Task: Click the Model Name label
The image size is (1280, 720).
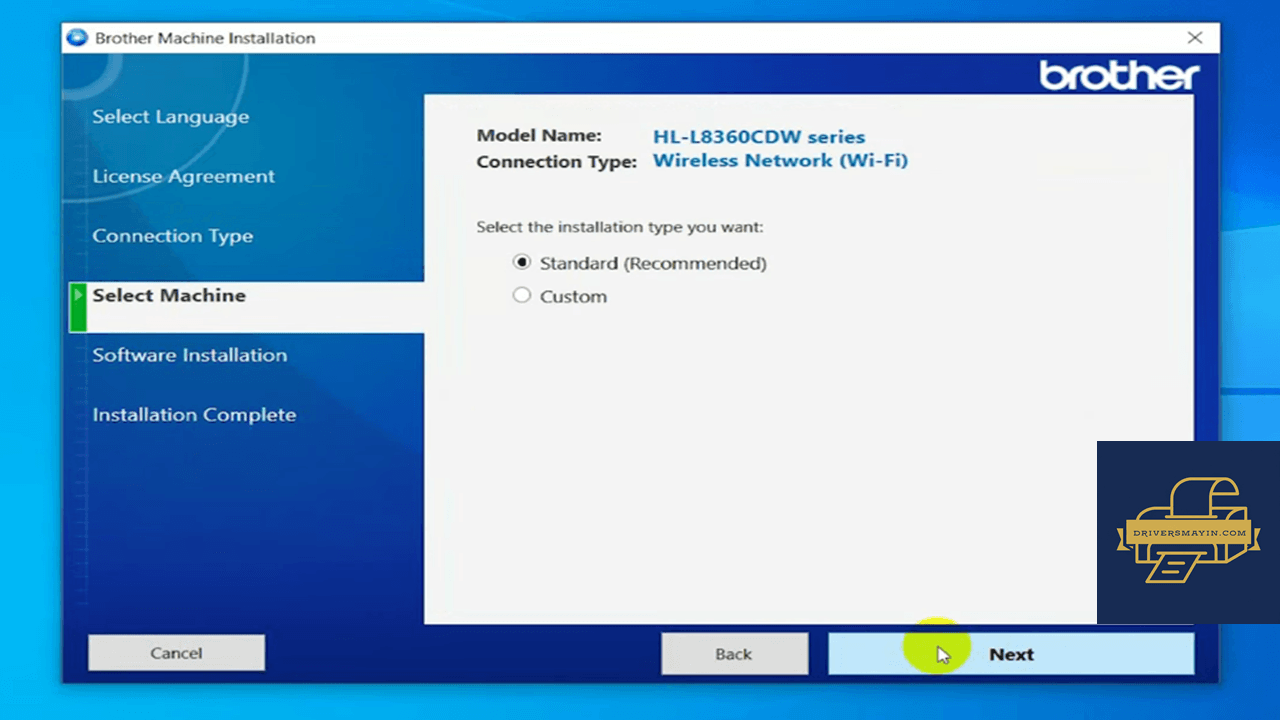Action: 539,135
